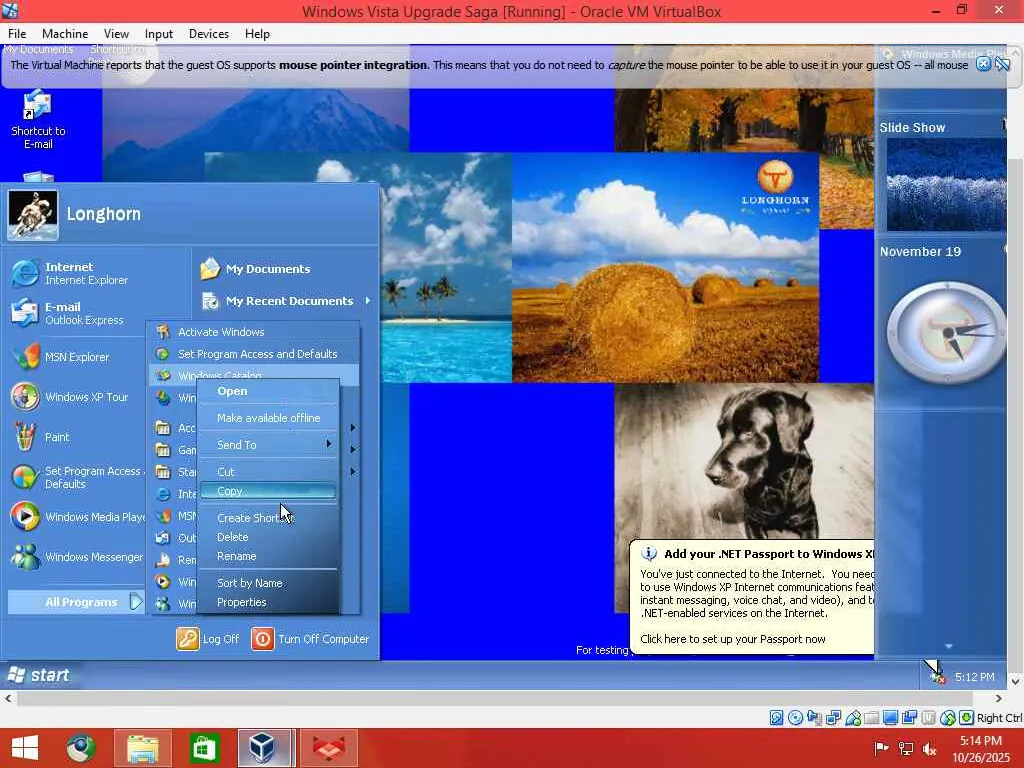This screenshot has width=1024, height=768.
Task: Expand the Accessories folder arrow in programs list
Action: [x=353, y=428]
